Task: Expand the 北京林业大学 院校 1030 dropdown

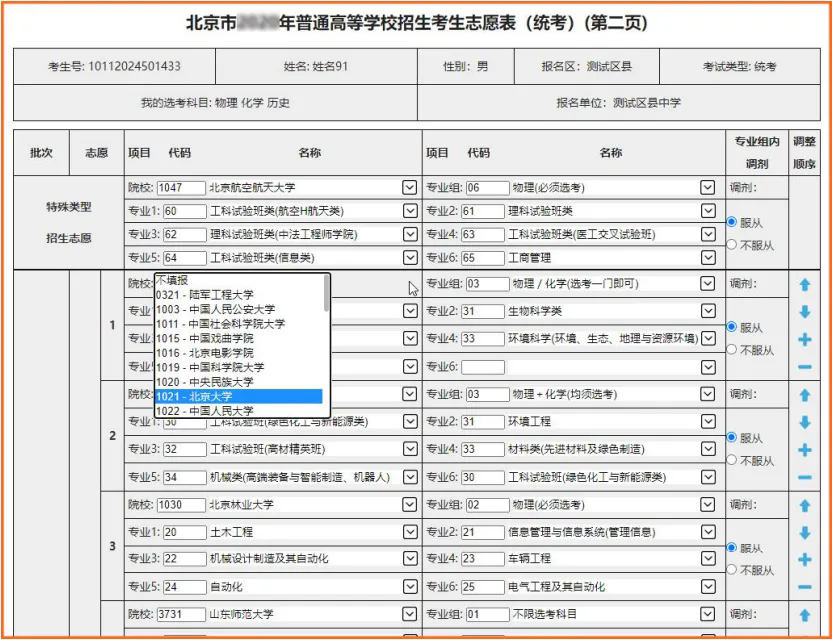Action: (409, 504)
